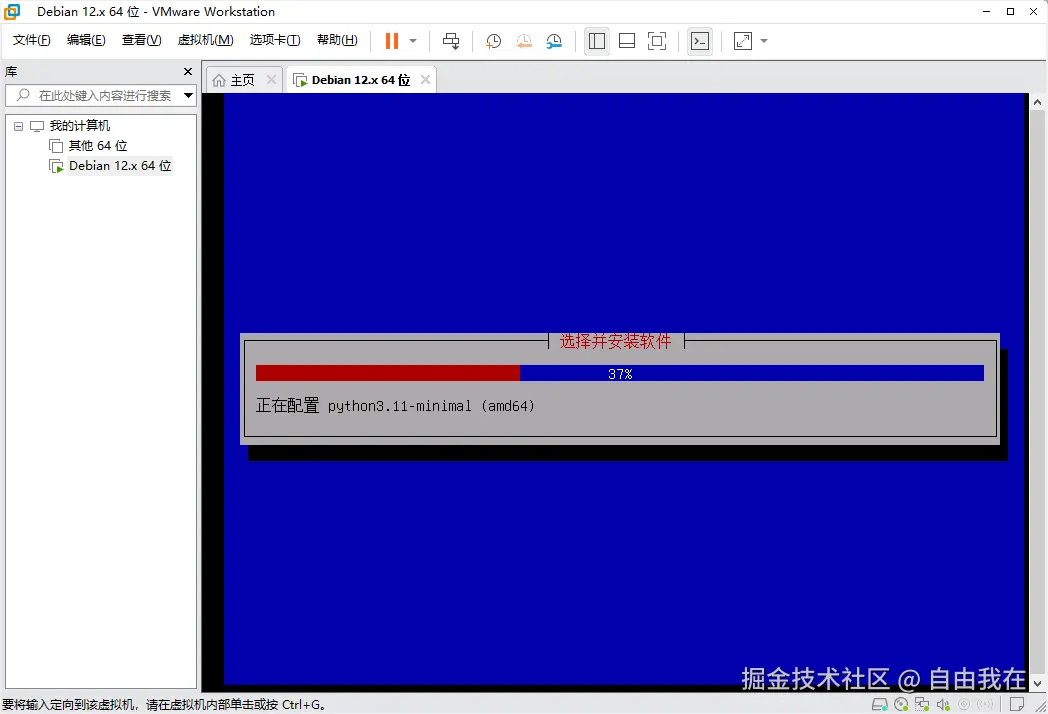Click the Suspend virtual machine icon
1048x714 pixels.
point(390,41)
